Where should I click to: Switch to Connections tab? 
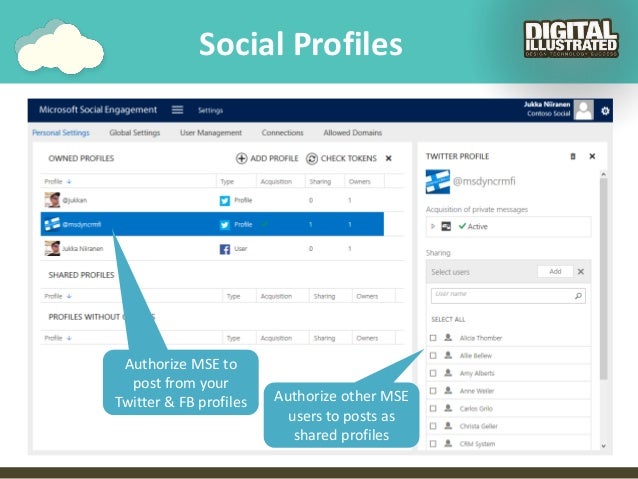(x=282, y=133)
